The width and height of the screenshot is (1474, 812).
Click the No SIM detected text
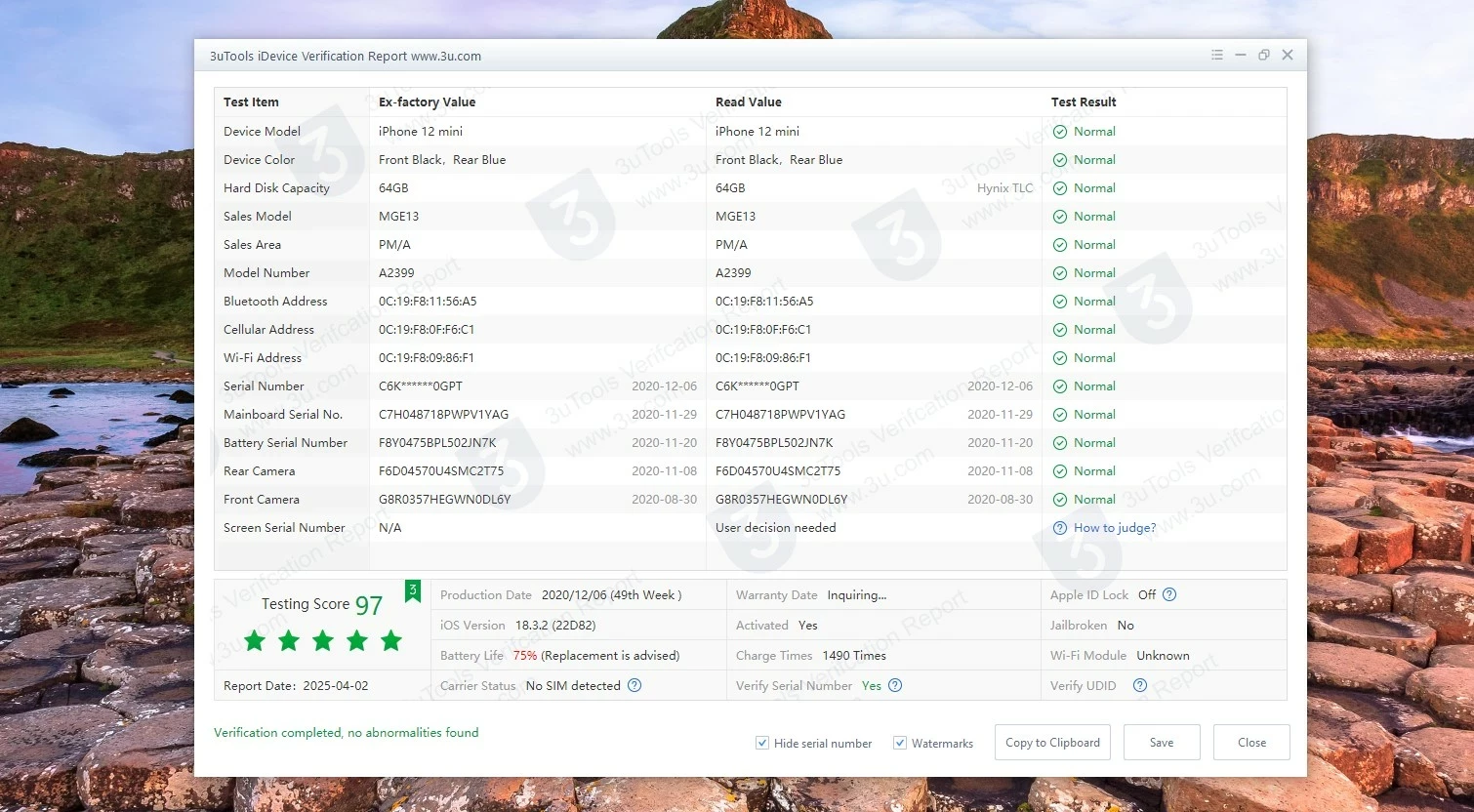[x=573, y=686]
